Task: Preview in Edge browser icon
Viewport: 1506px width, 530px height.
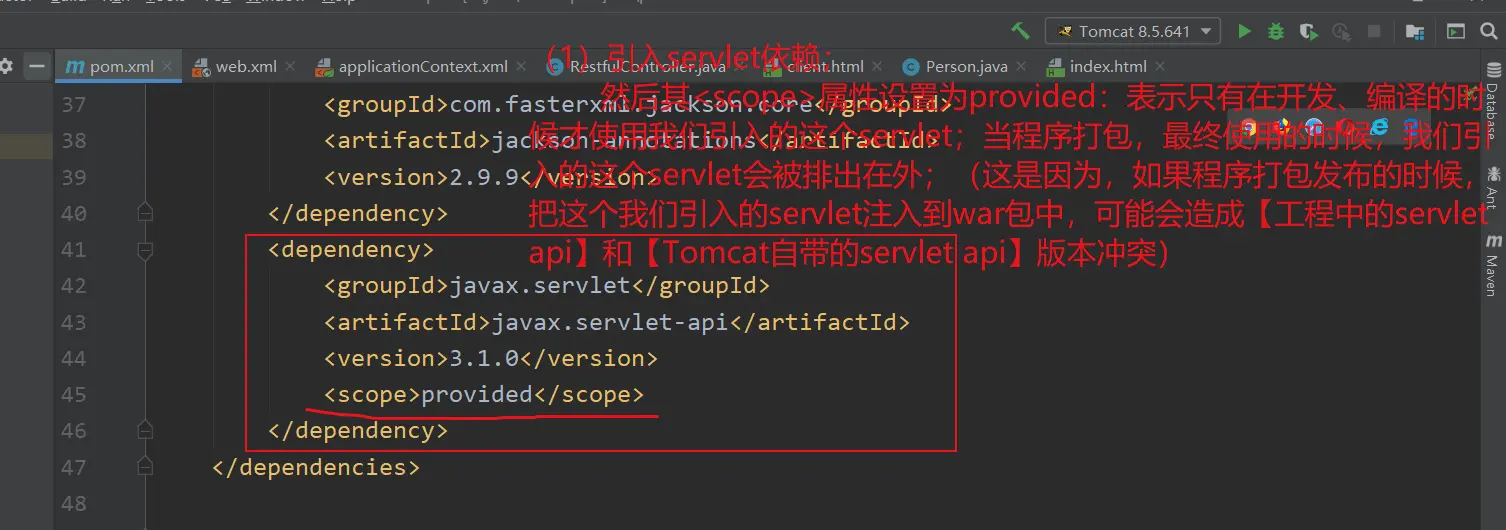Action: coord(1412,127)
